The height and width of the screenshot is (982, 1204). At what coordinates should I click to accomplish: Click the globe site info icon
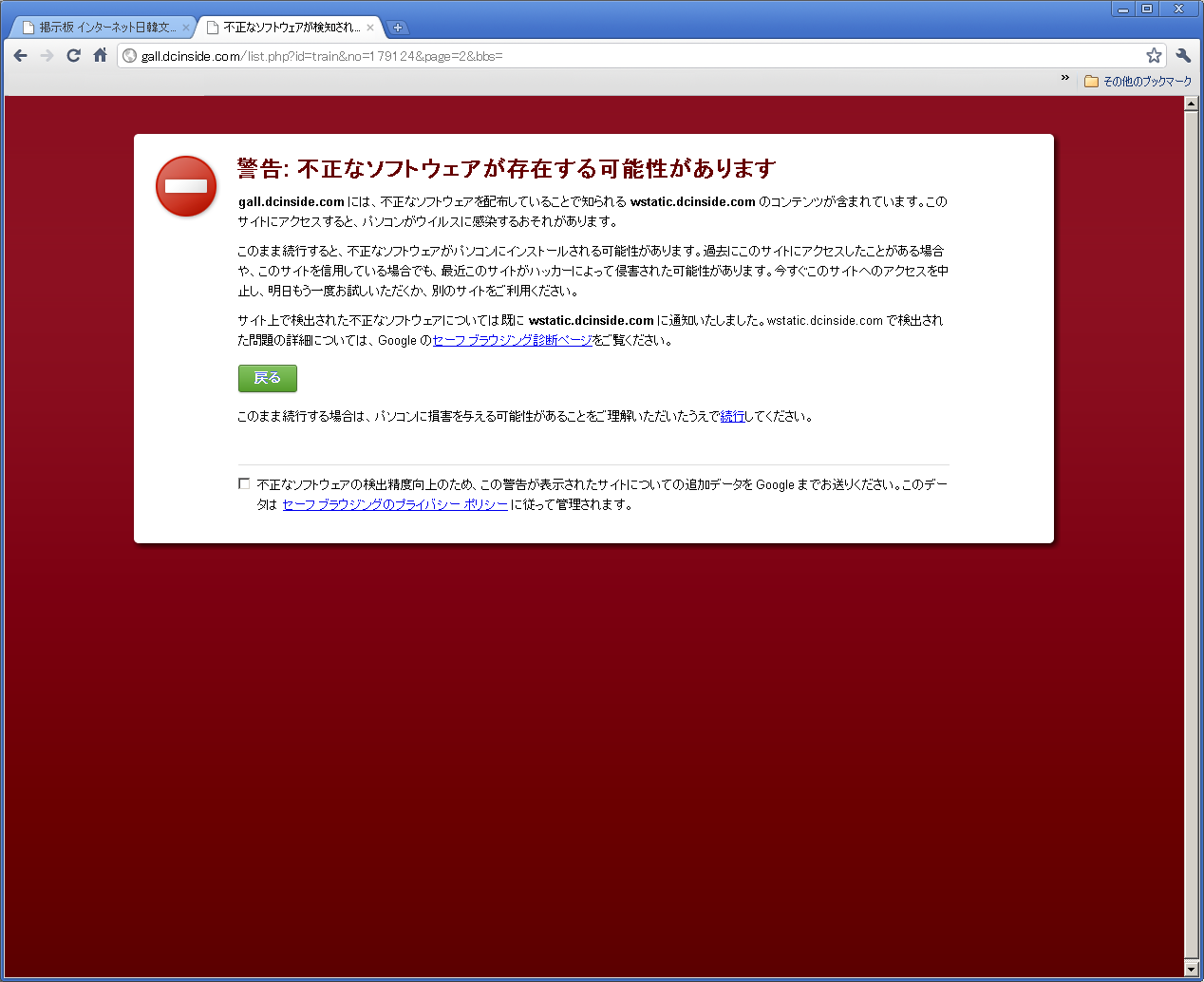click(130, 56)
